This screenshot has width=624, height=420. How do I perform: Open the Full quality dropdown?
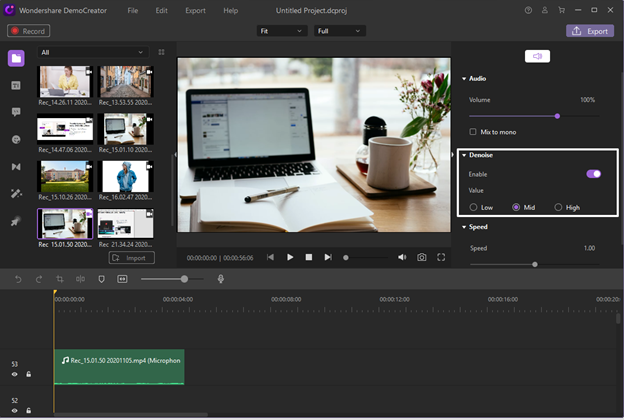(339, 31)
